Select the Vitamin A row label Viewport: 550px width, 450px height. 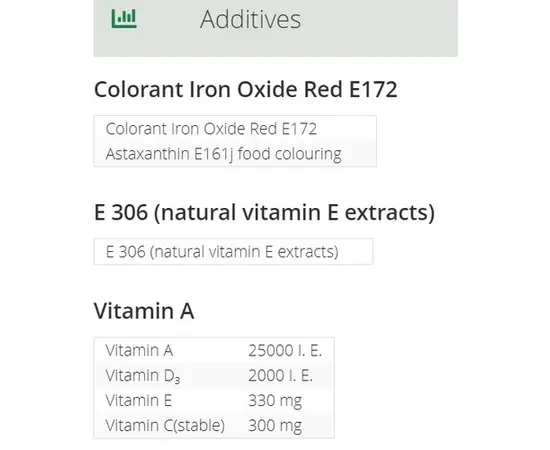[x=139, y=350]
